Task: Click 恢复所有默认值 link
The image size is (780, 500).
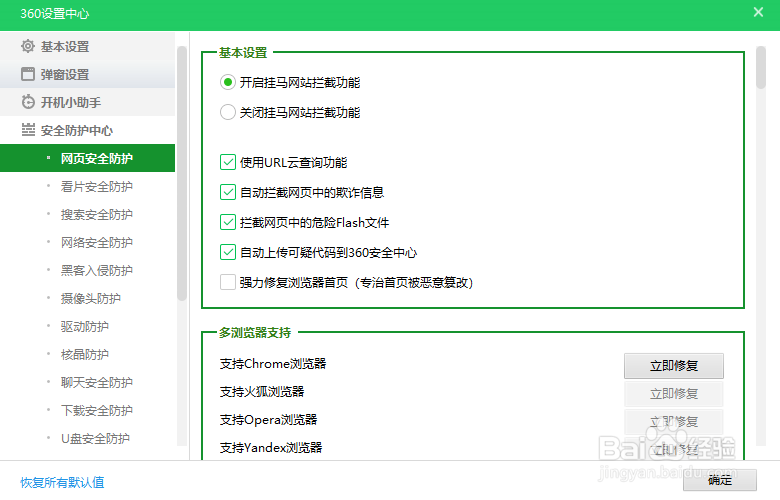Action: [62, 482]
